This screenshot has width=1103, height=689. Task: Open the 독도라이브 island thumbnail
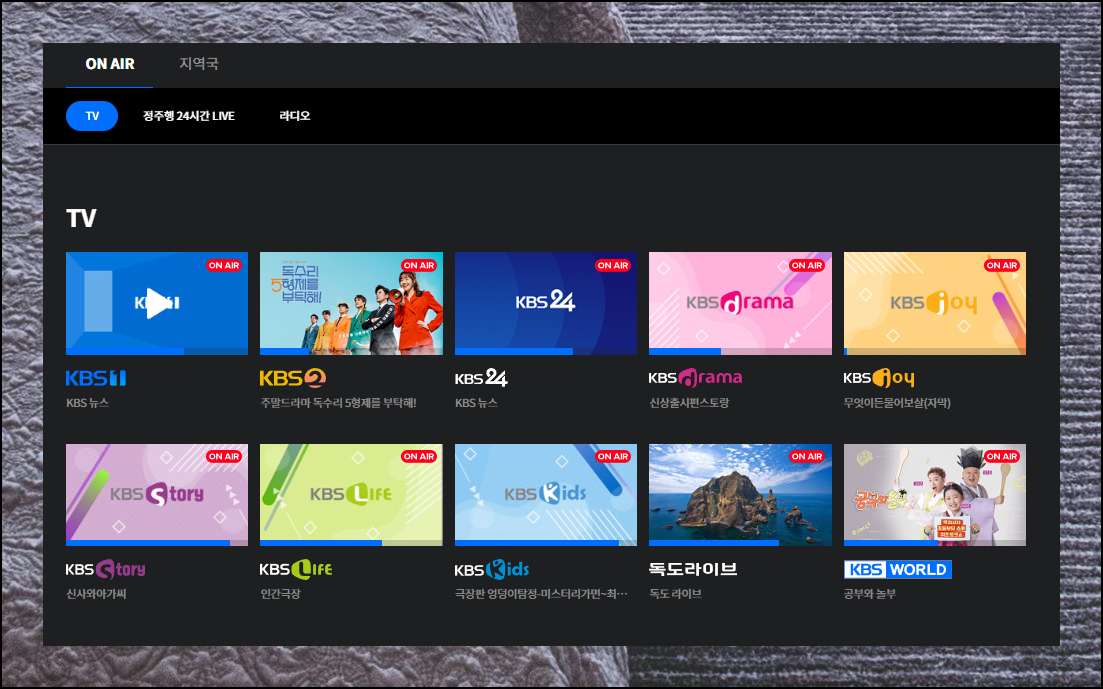pyautogui.click(x=740, y=495)
